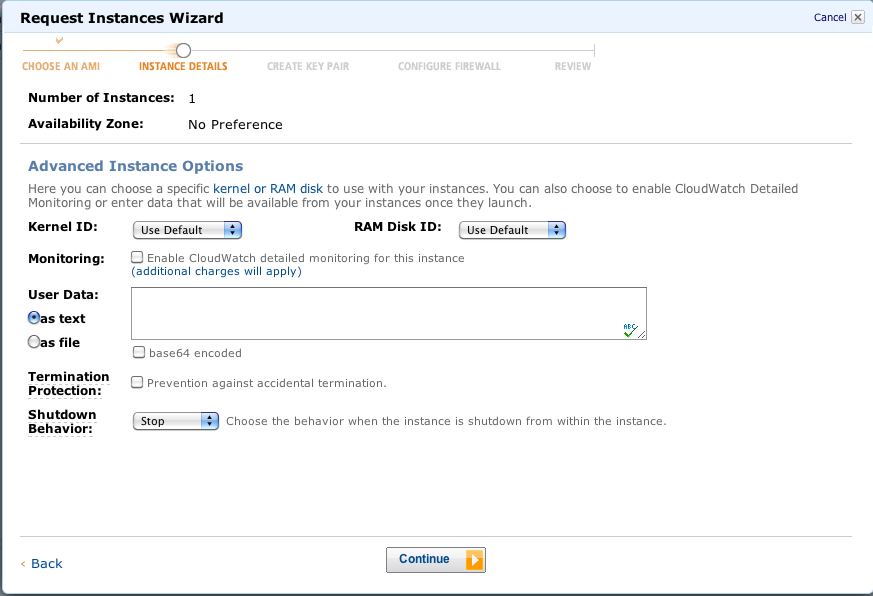Close the wizard with the X icon
Image resolution: width=873 pixels, height=596 pixels.
(x=858, y=17)
